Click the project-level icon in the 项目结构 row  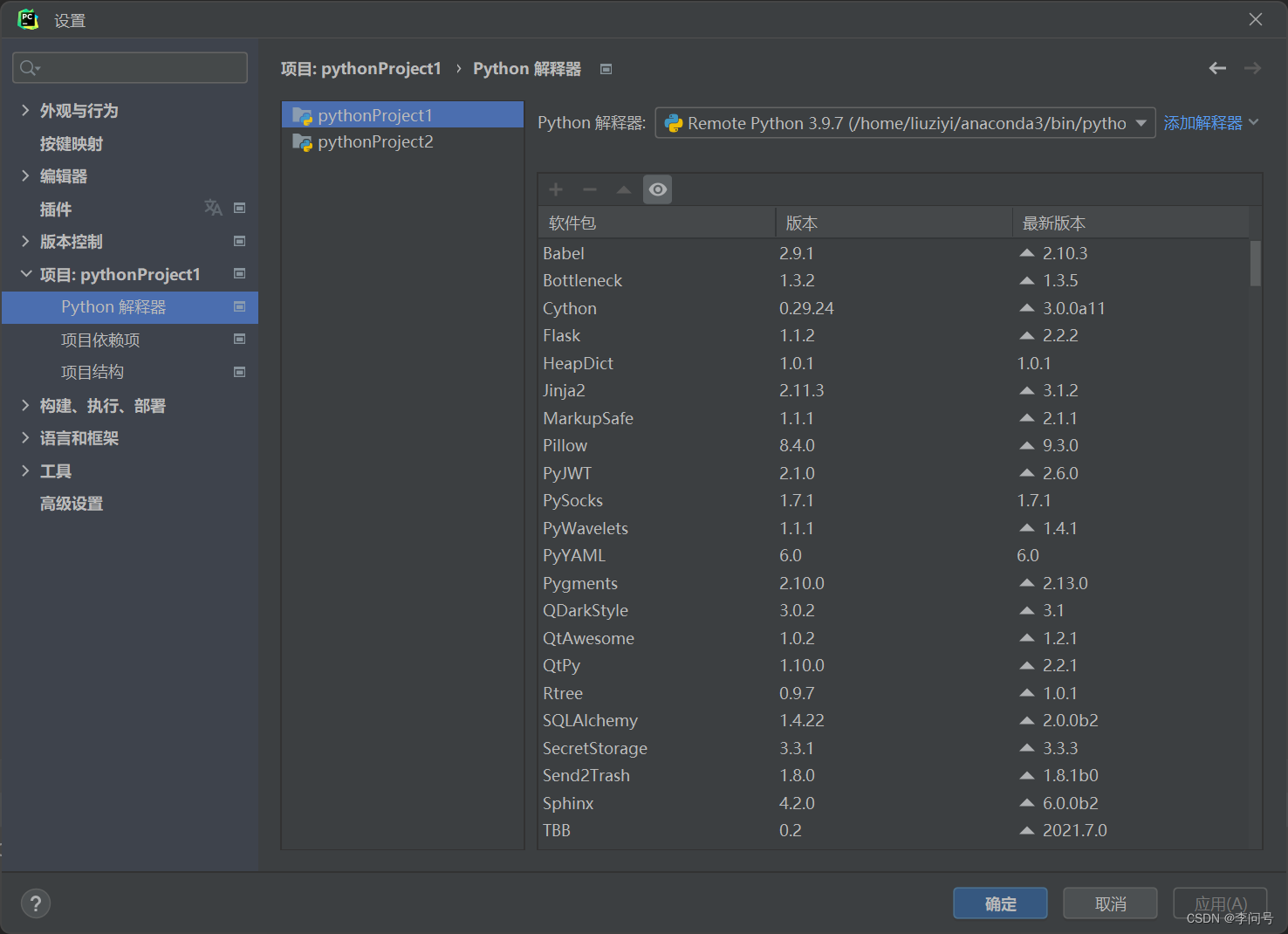pos(240,372)
